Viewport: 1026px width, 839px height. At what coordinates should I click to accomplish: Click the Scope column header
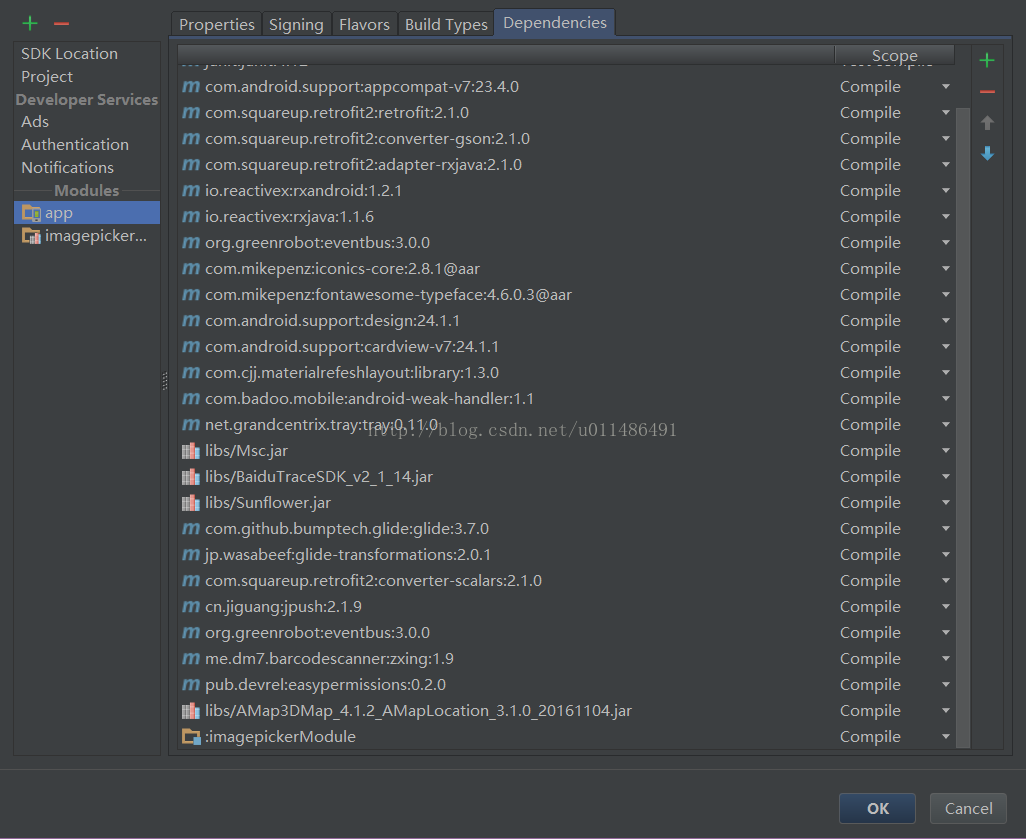click(894, 55)
